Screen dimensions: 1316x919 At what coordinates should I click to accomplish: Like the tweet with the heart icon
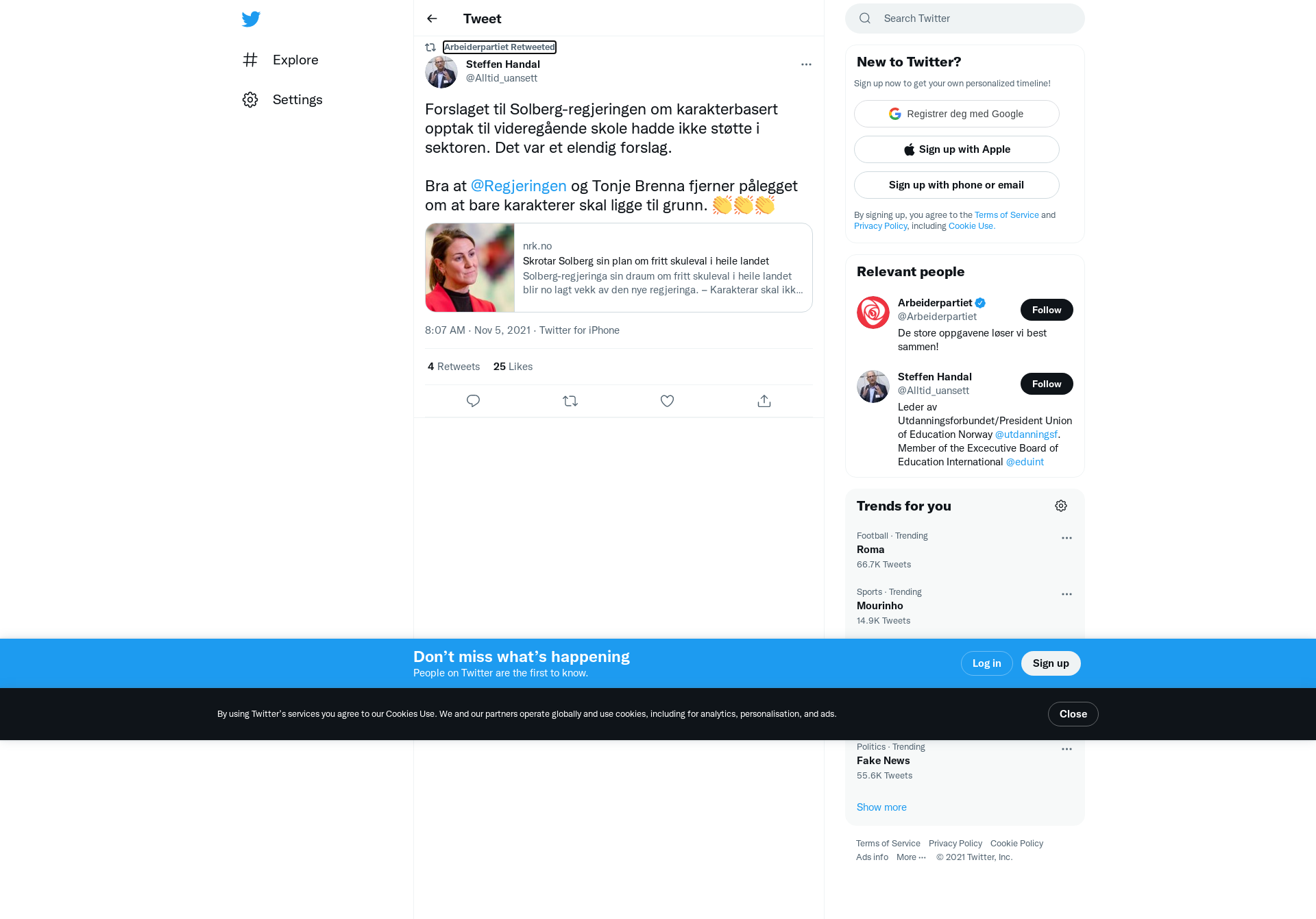[667, 401]
